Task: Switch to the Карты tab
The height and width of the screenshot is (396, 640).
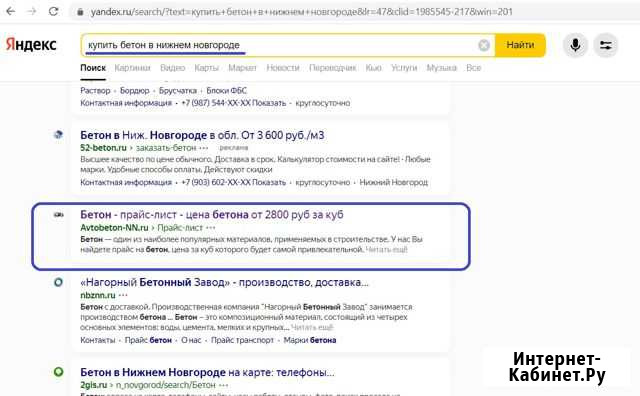Action: [x=207, y=68]
